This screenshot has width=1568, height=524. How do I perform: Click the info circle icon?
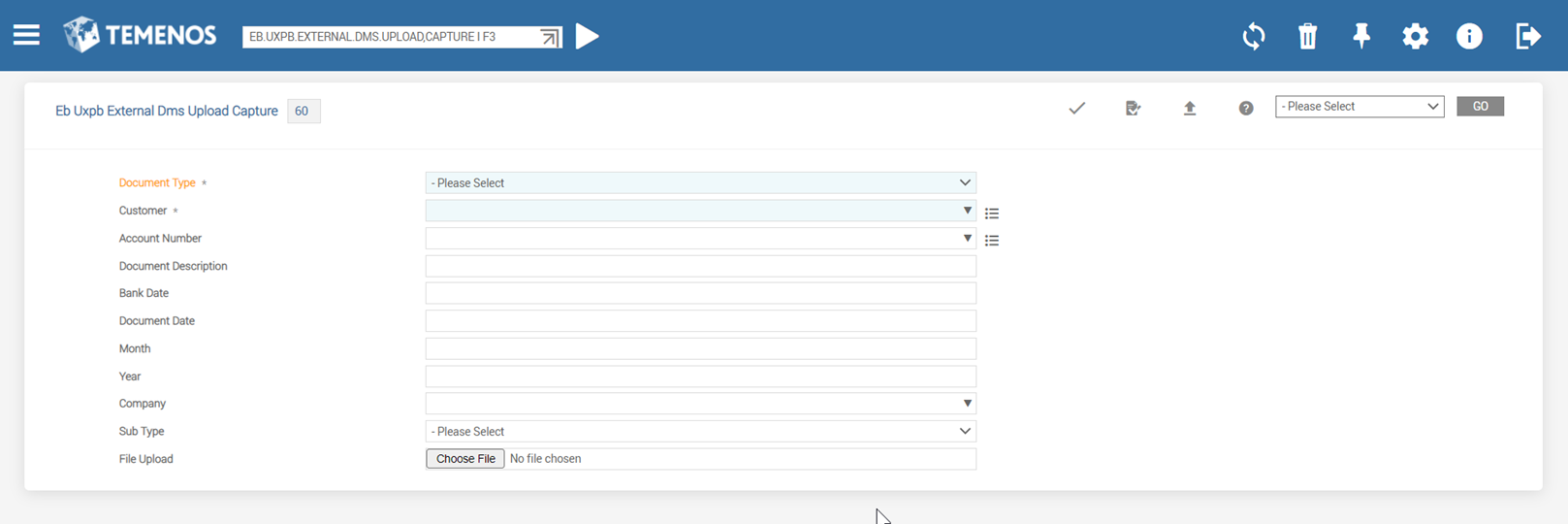tap(1469, 37)
